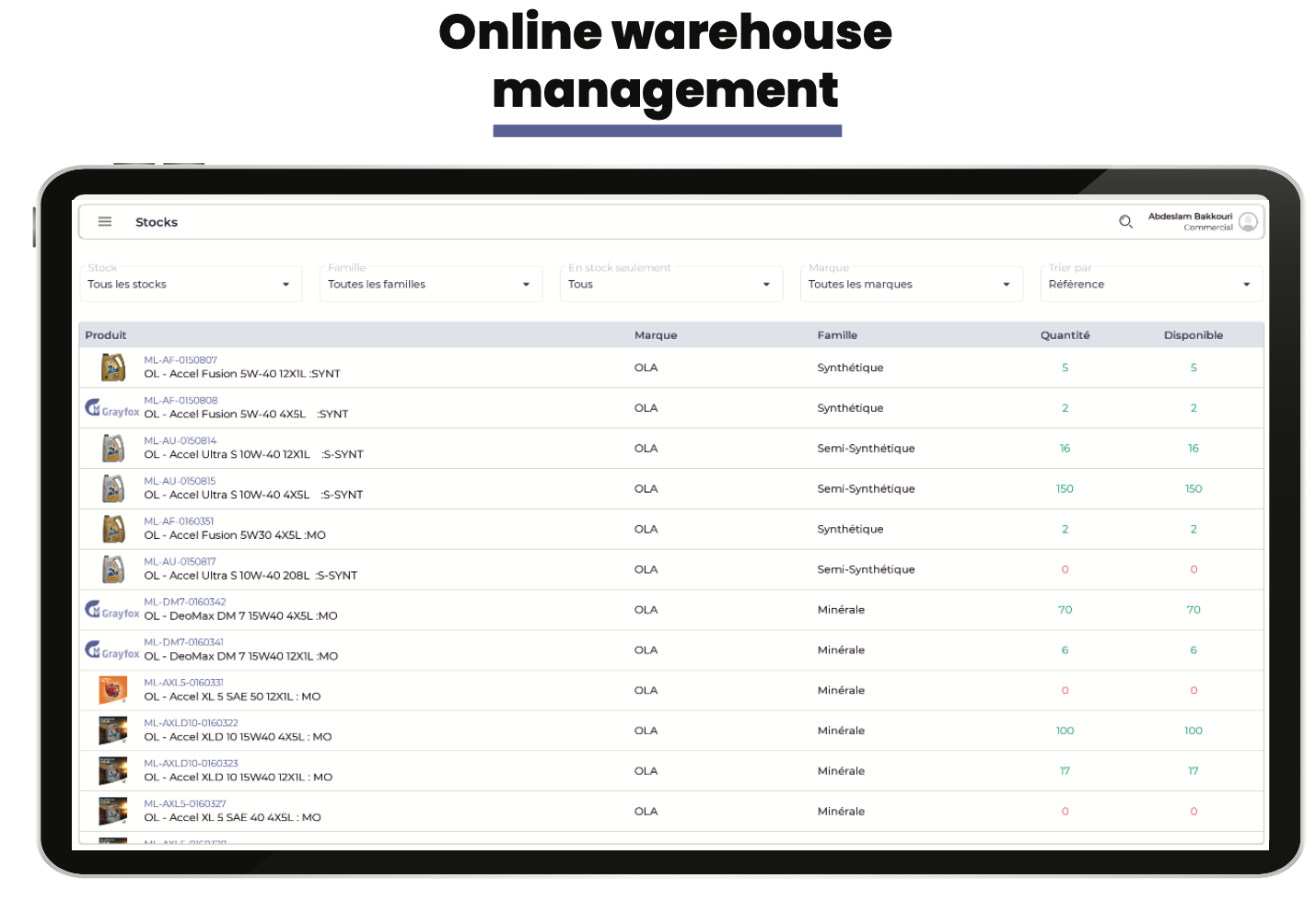The image size is (1316, 901).
Task: Click product thumbnail for ML-AXL5-0160331
Action: pyautogui.click(x=113, y=690)
